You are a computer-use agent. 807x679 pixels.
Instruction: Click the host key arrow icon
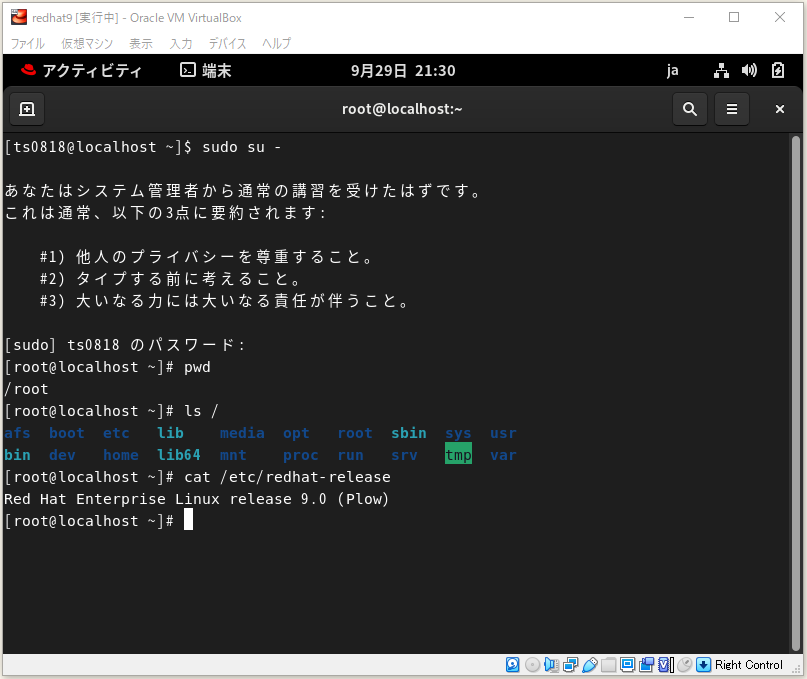(703, 665)
